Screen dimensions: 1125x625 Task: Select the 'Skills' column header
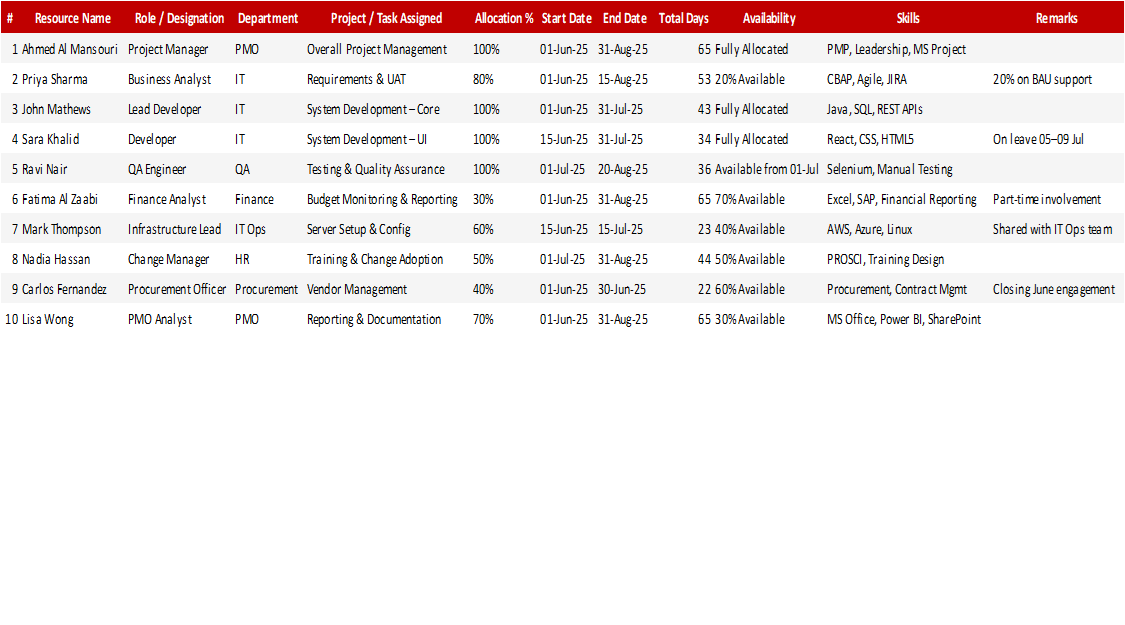[x=908, y=19]
